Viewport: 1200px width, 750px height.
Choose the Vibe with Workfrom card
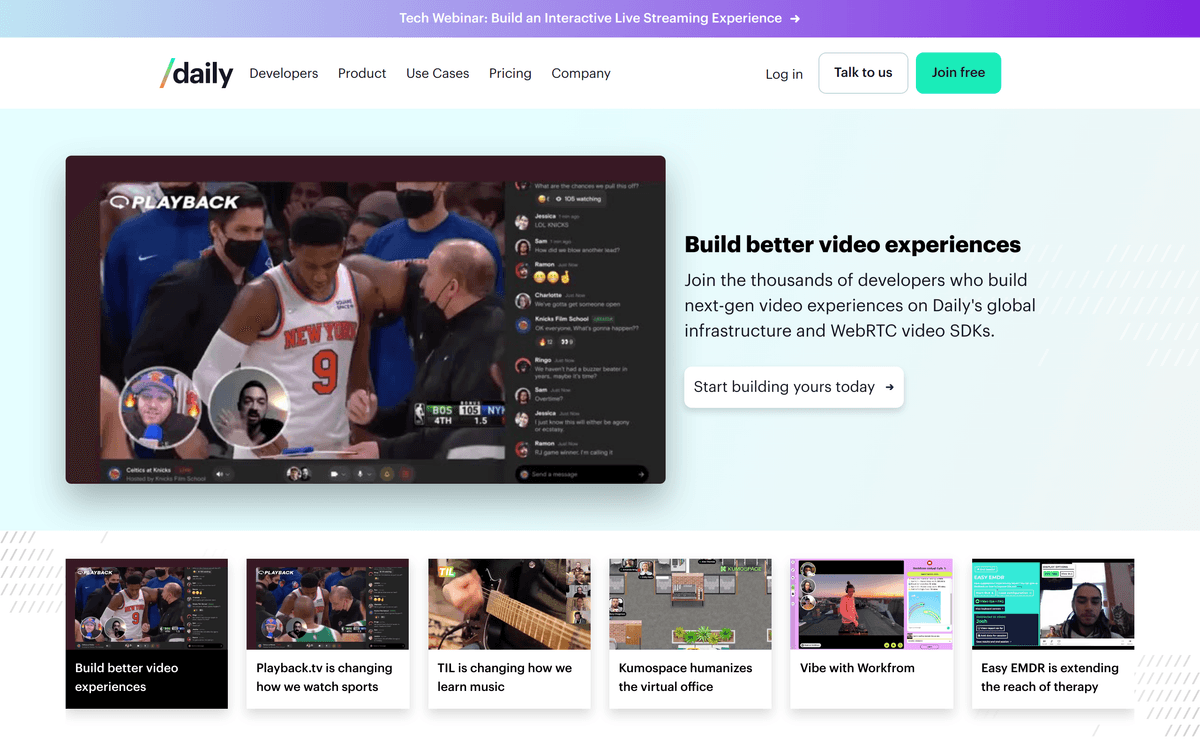[x=871, y=633]
